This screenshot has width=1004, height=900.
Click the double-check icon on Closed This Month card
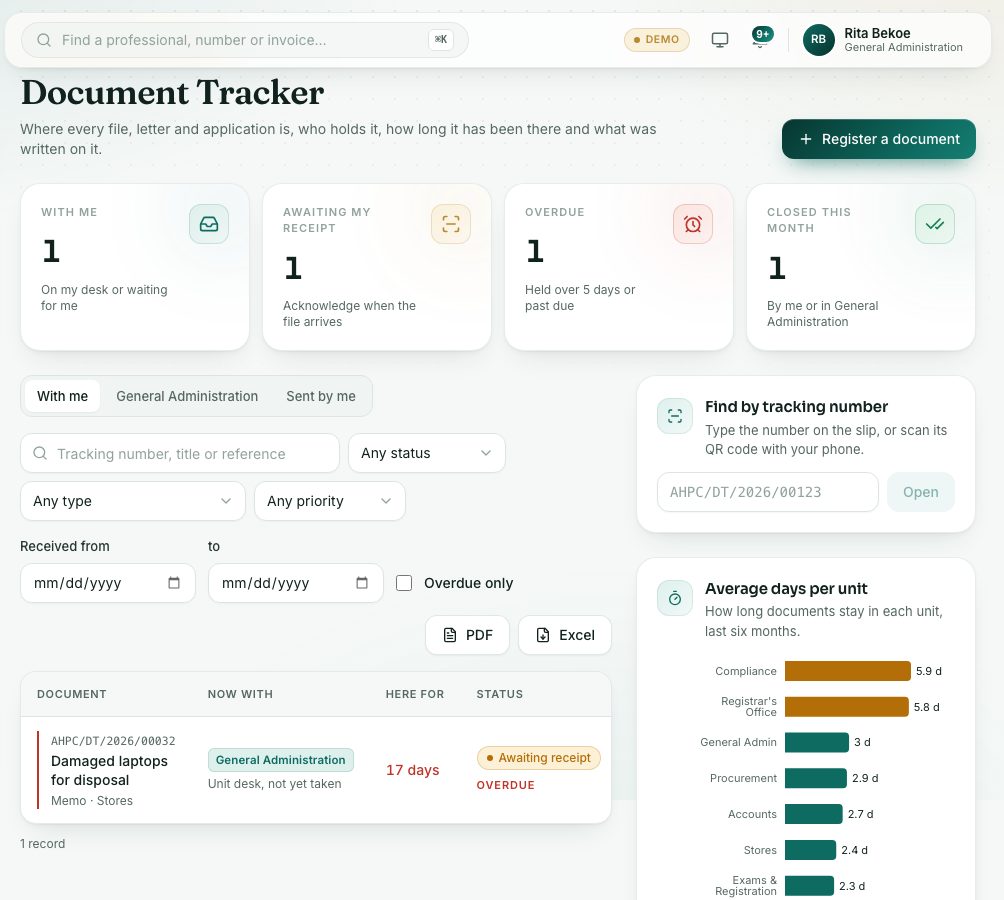[935, 224]
